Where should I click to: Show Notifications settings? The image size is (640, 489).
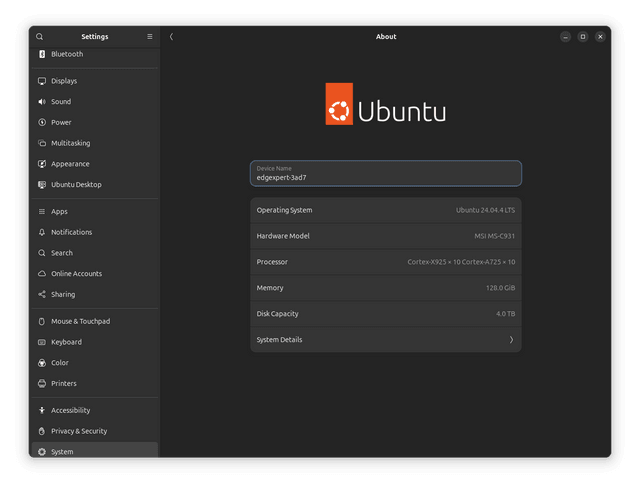(95, 232)
